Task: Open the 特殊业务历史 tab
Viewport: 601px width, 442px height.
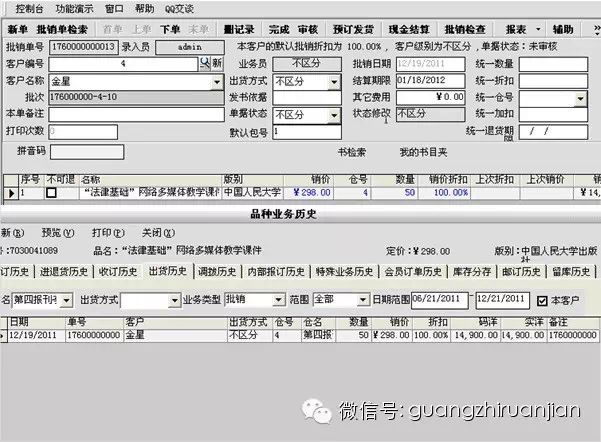Action: tap(344, 271)
